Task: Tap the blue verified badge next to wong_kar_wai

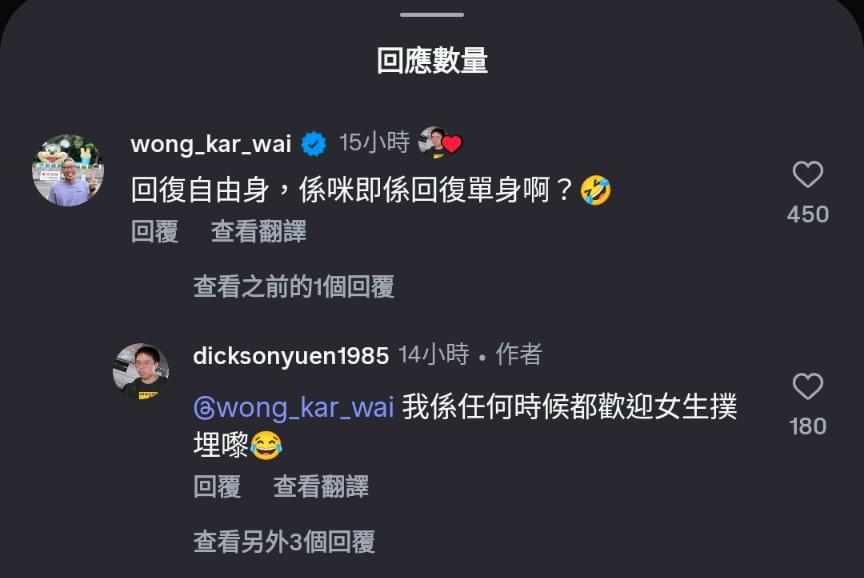Action: [314, 144]
